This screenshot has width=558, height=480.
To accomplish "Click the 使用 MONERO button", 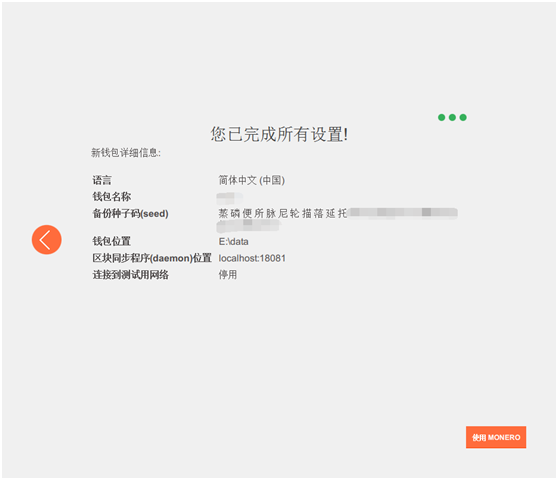I will (496, 437).
